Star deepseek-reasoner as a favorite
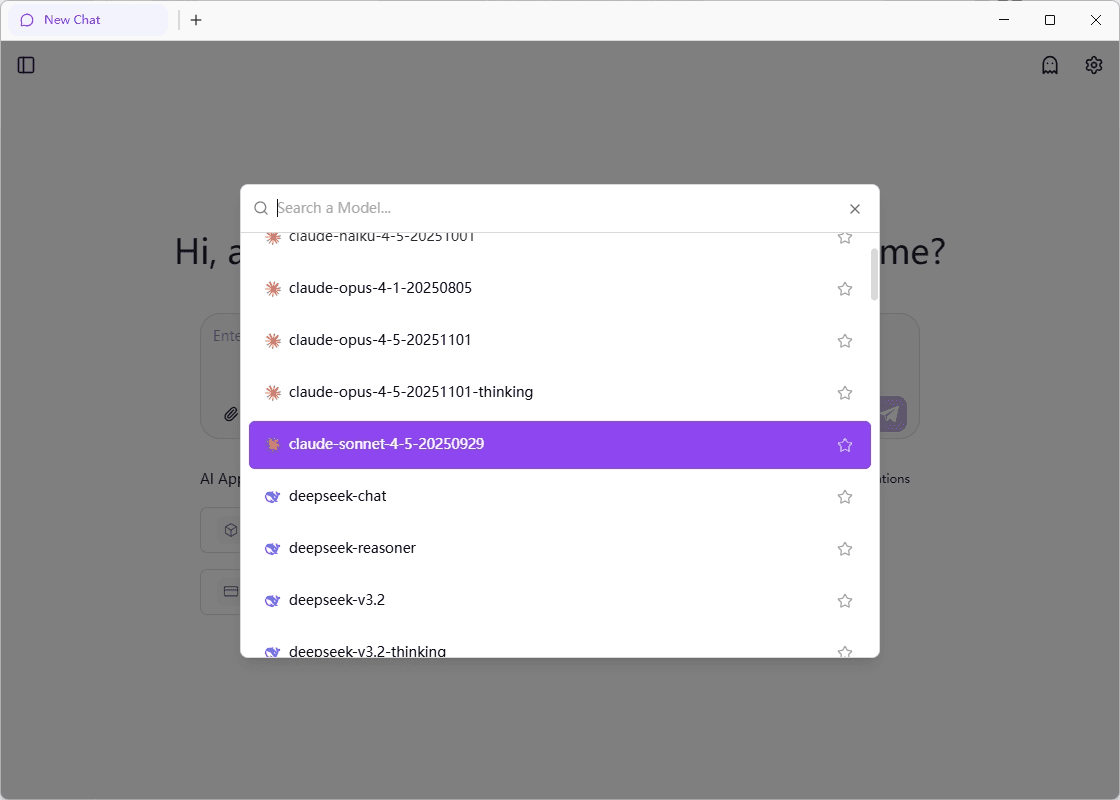 tap(844, 548)
